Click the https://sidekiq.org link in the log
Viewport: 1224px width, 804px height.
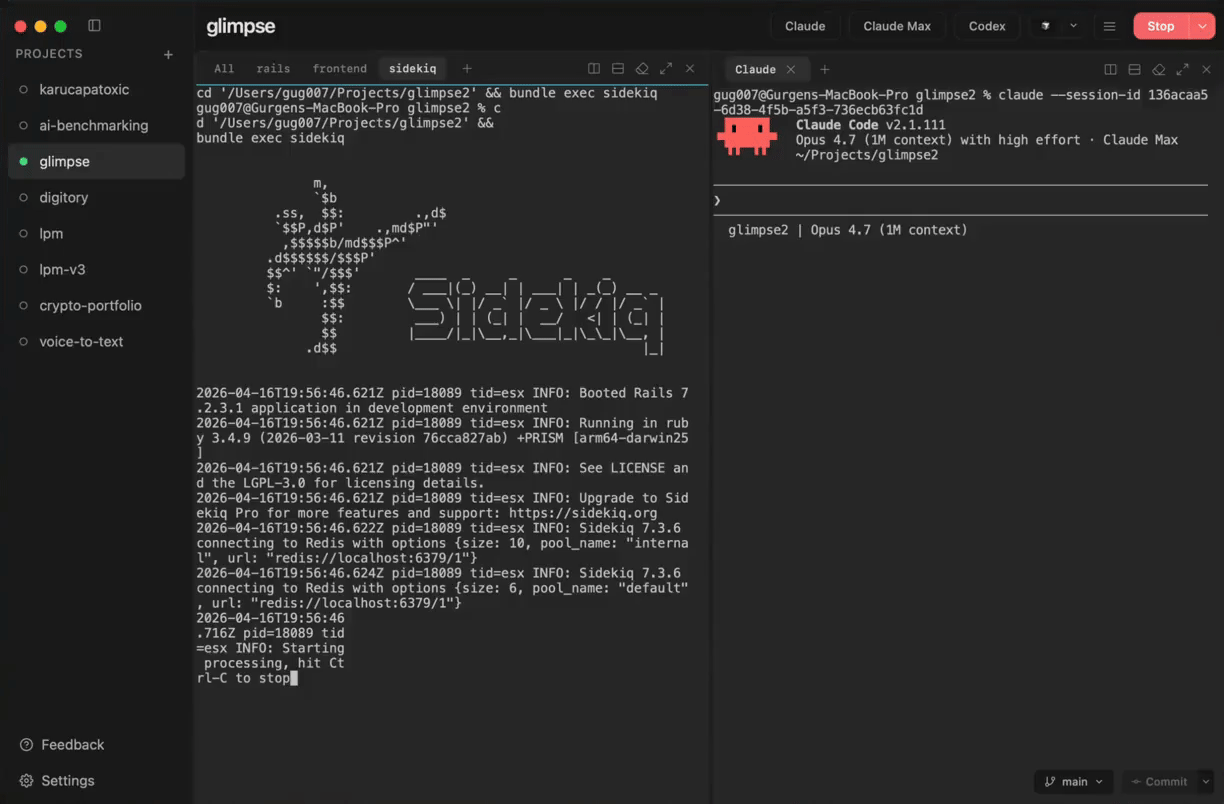[583, 513]
